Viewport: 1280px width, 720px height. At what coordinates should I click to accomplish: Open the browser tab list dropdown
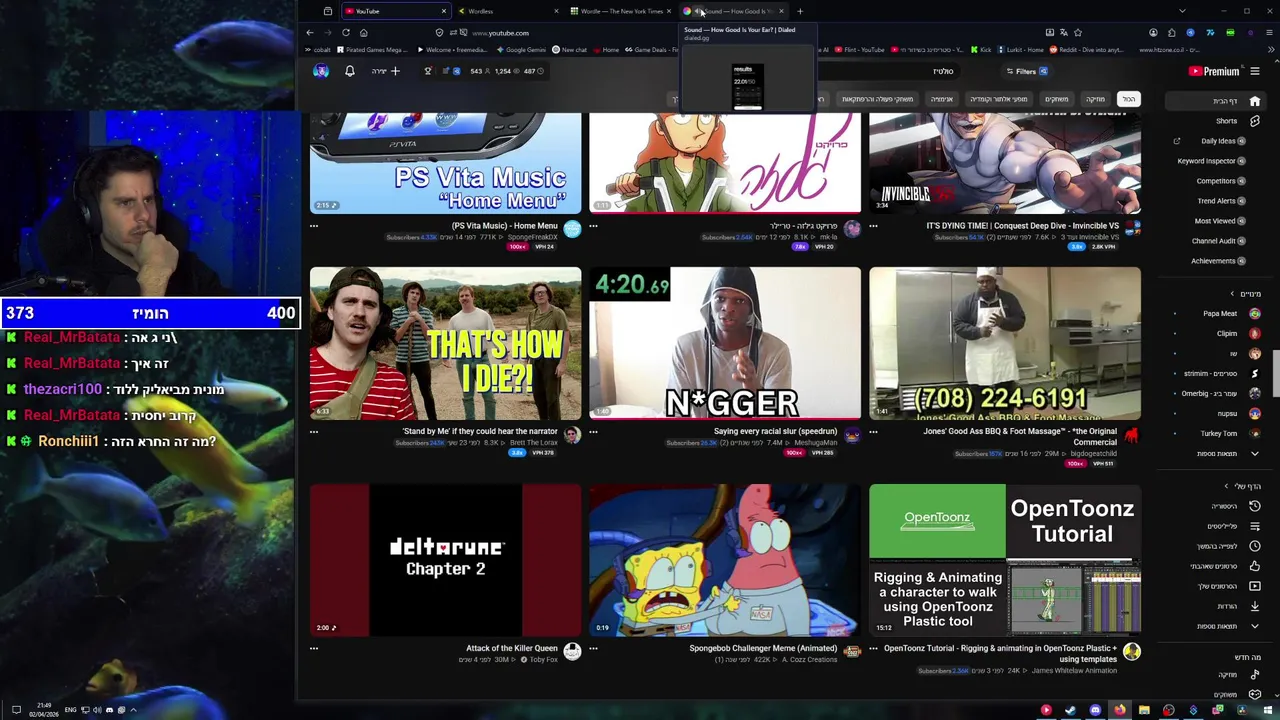click(x=1182, y=11)
